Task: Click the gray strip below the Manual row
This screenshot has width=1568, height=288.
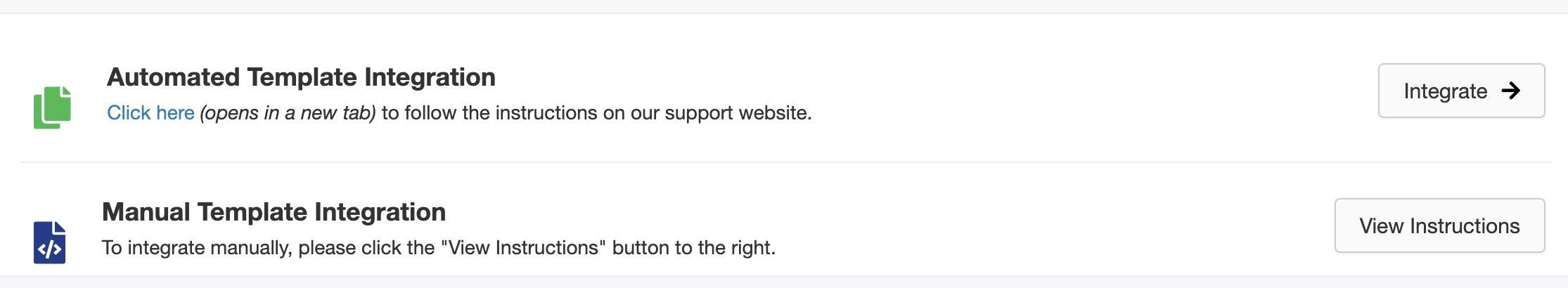Action: click(x=784, y=282)
